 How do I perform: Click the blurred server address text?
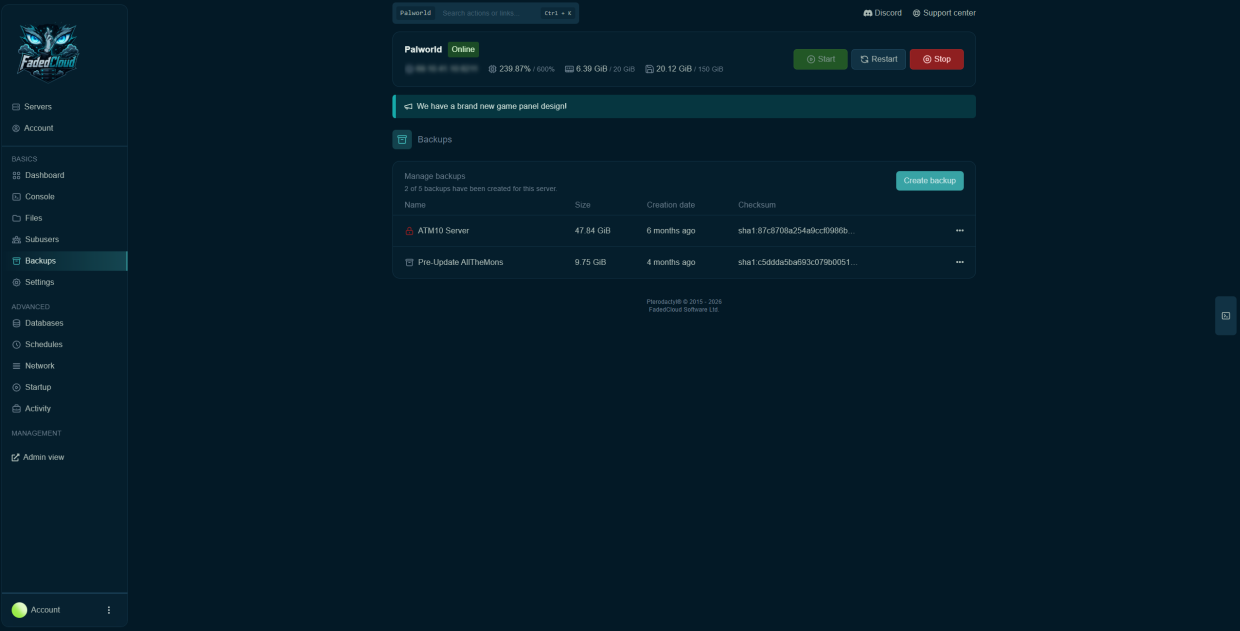coord(442,69)
